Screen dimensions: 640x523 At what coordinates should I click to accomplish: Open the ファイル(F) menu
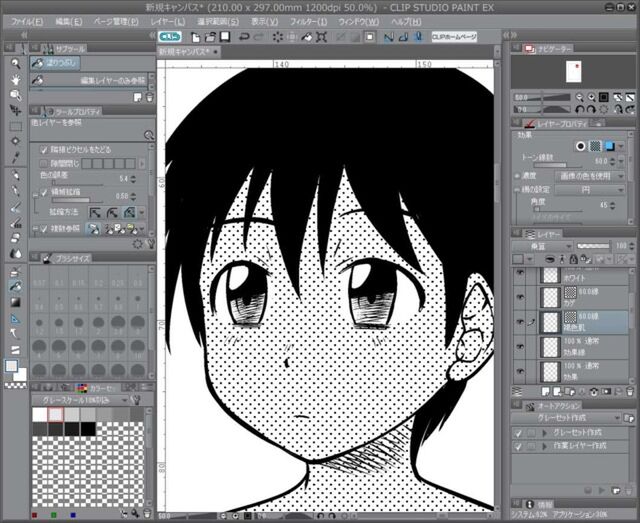[x=26, y=20]
